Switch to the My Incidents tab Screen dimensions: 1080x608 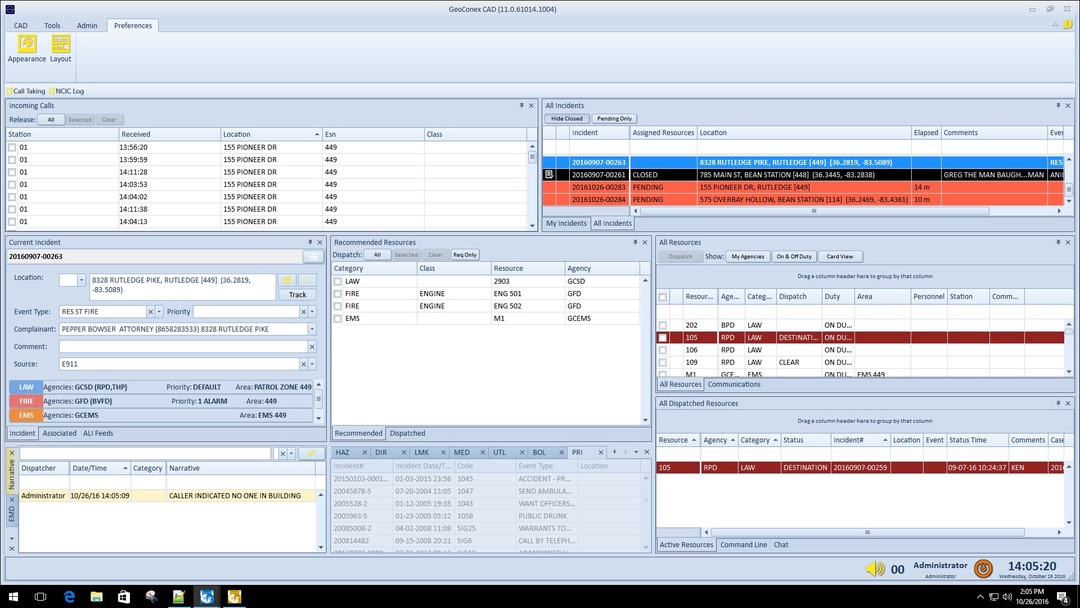tap(566, 223)
